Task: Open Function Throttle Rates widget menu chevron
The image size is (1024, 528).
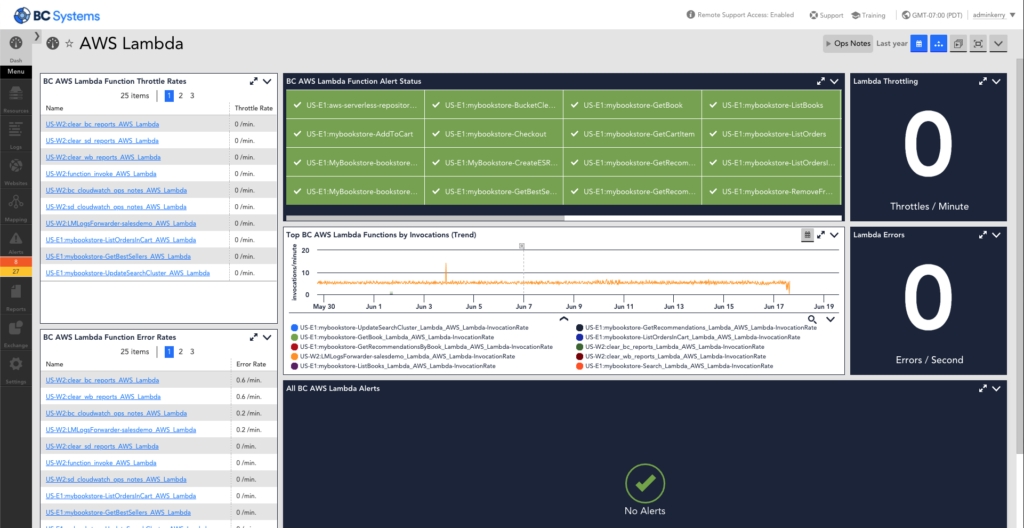Action: 266,82
